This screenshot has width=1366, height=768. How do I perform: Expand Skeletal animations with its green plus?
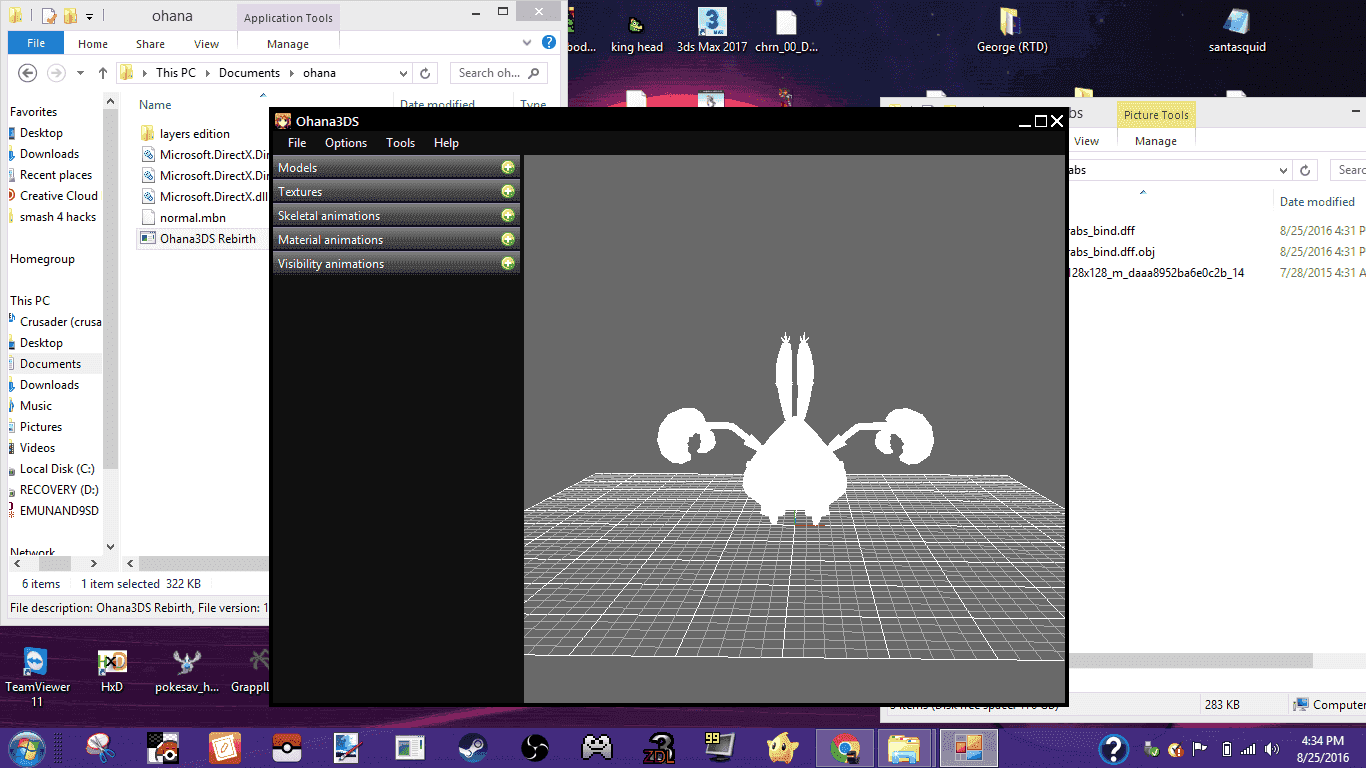[x=508, y=216]
